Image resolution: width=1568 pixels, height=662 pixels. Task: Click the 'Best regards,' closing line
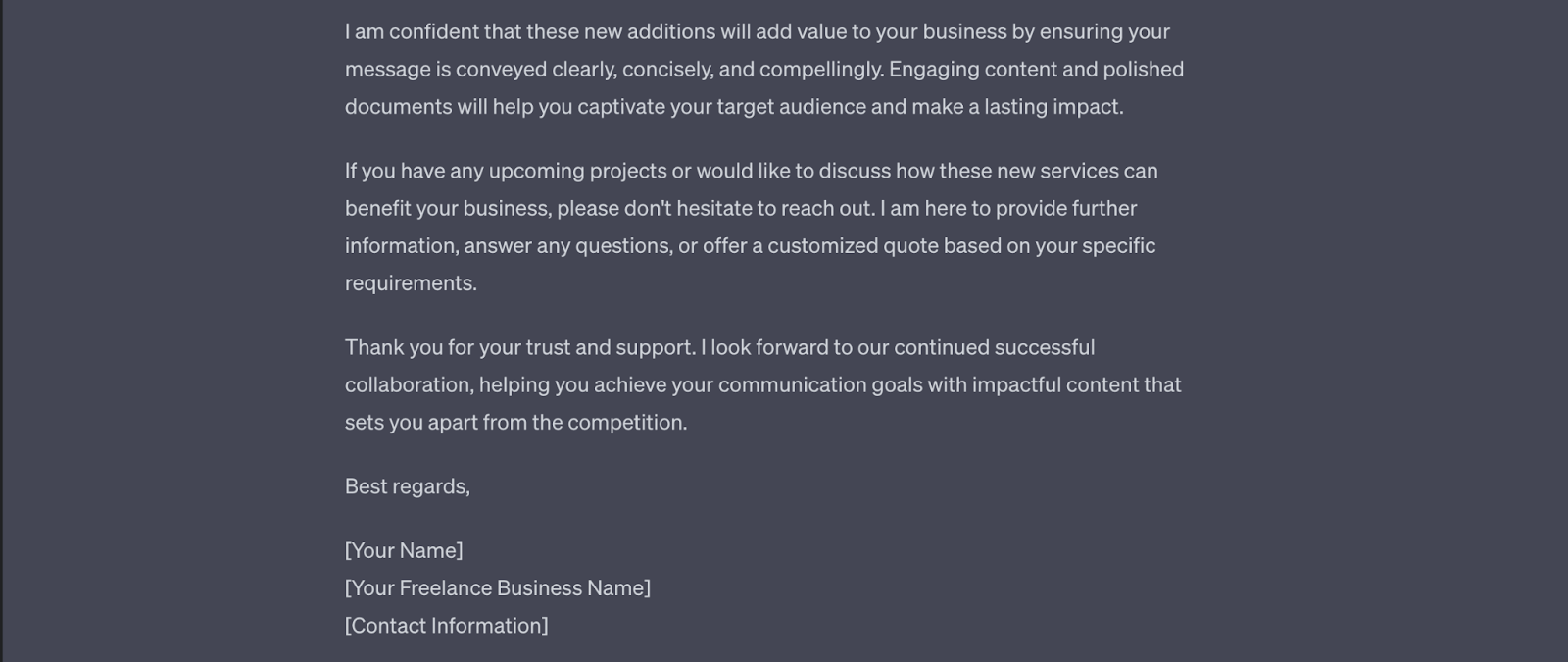tap(407, 485)
